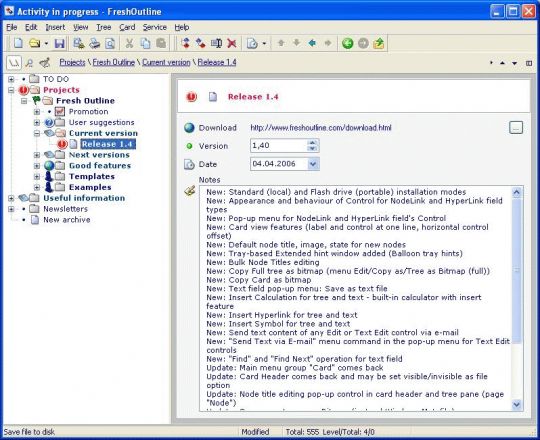Open the Edit menu
The image size is (540, 440).
click(31, 27)
